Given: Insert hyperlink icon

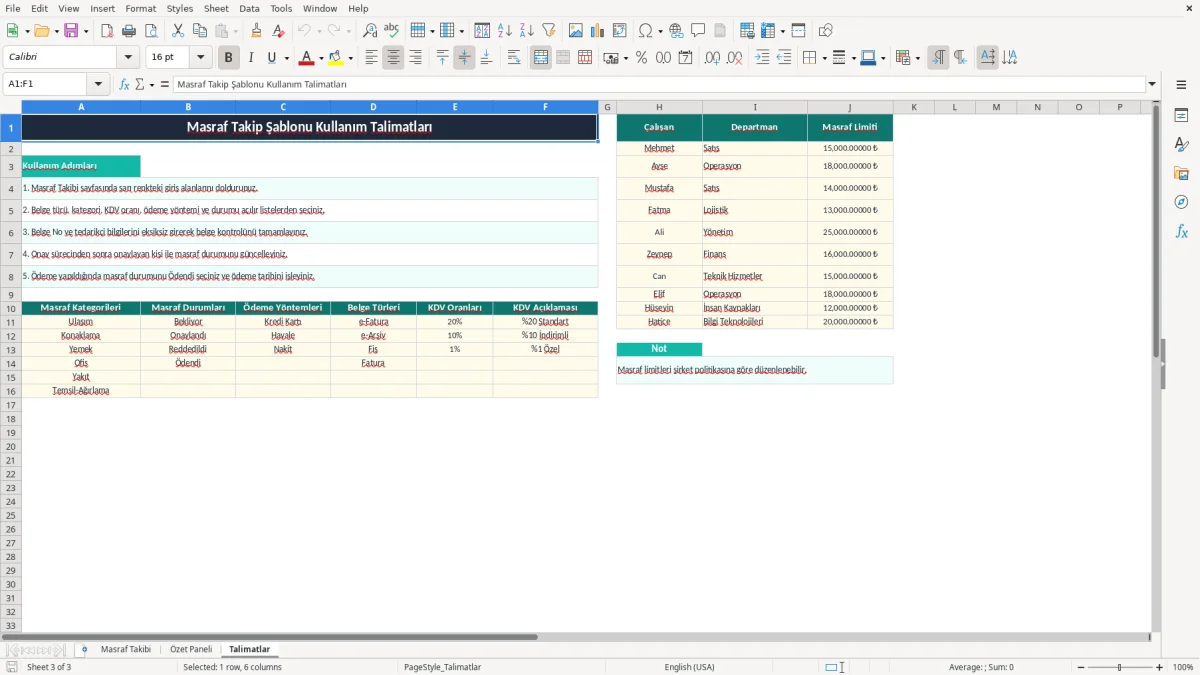Looking at the screenshot, I should click(676, 31).
